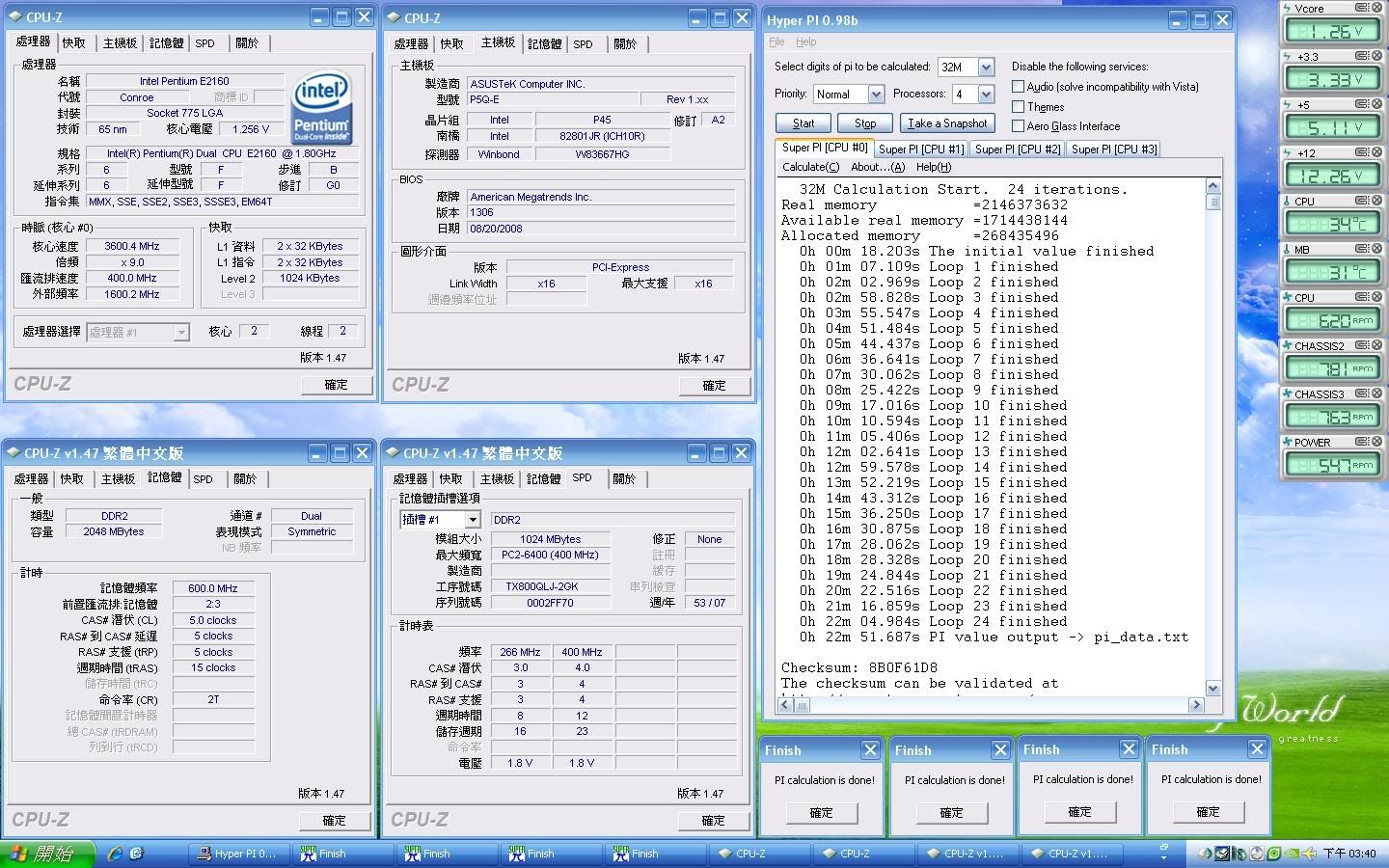Launch Internet Explorer from quick launch

[x=116, y=854]
